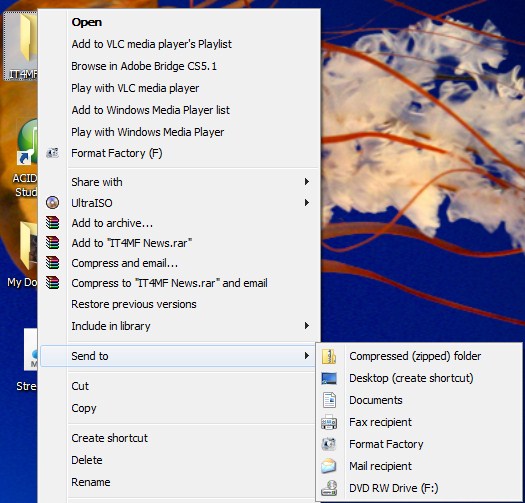Image resolution: width=525 pixels, height=503 pixels.
Task: Choose Create shortcut from the menu
Action: (179, 438)
